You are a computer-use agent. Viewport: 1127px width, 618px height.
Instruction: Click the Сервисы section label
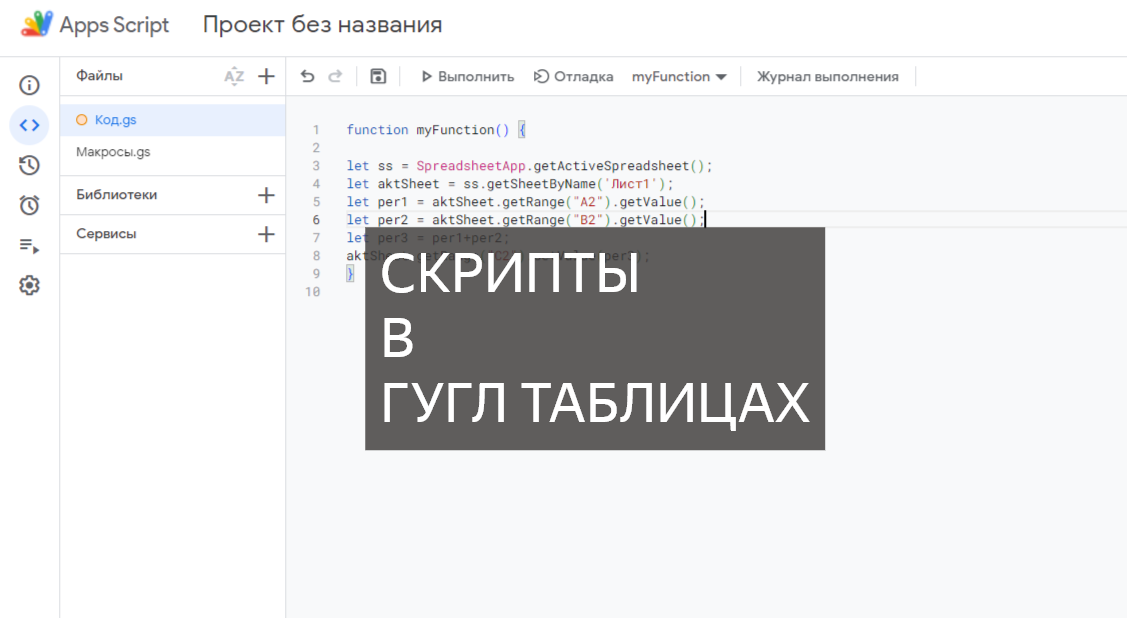pos(106,234)
